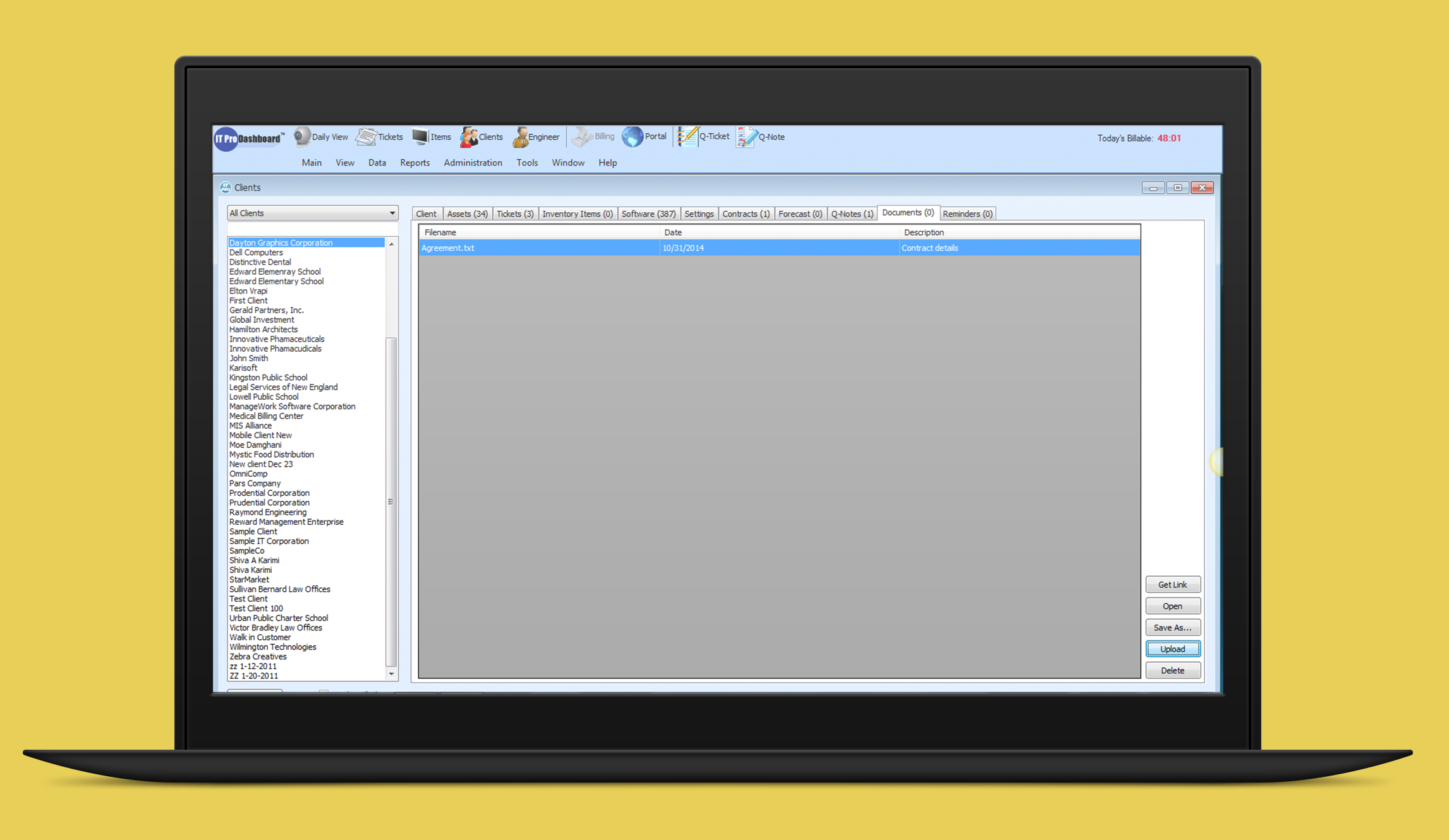Open the Administration menu
The width and height of the screenshot is (1449, 840).
pyautogui.click(x=472, y=162)
